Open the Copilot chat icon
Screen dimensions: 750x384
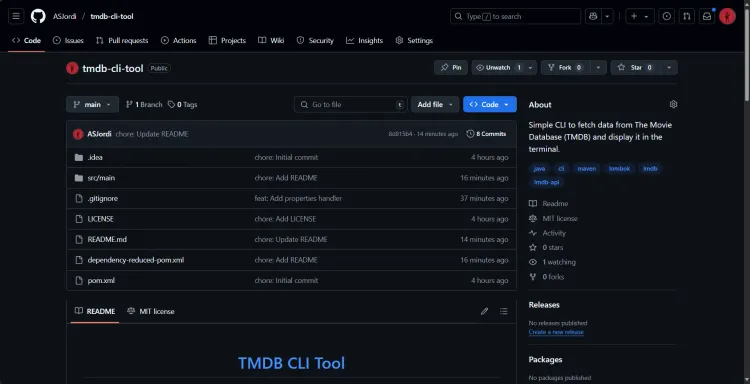coord(593,16)
